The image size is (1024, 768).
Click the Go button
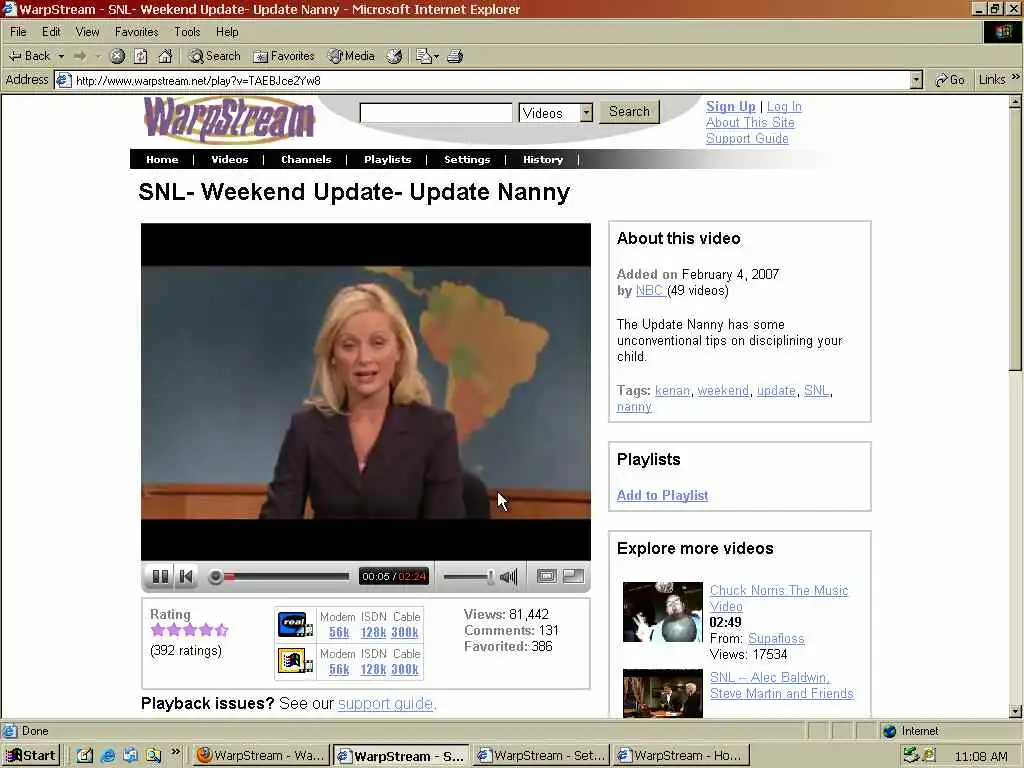pos(950,80)
